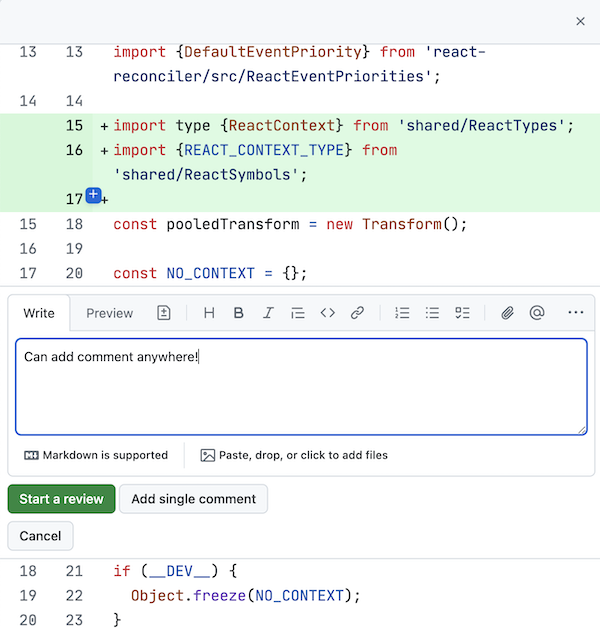
Task: Apply italic formatting in comment toolbar
Action: 268,313
